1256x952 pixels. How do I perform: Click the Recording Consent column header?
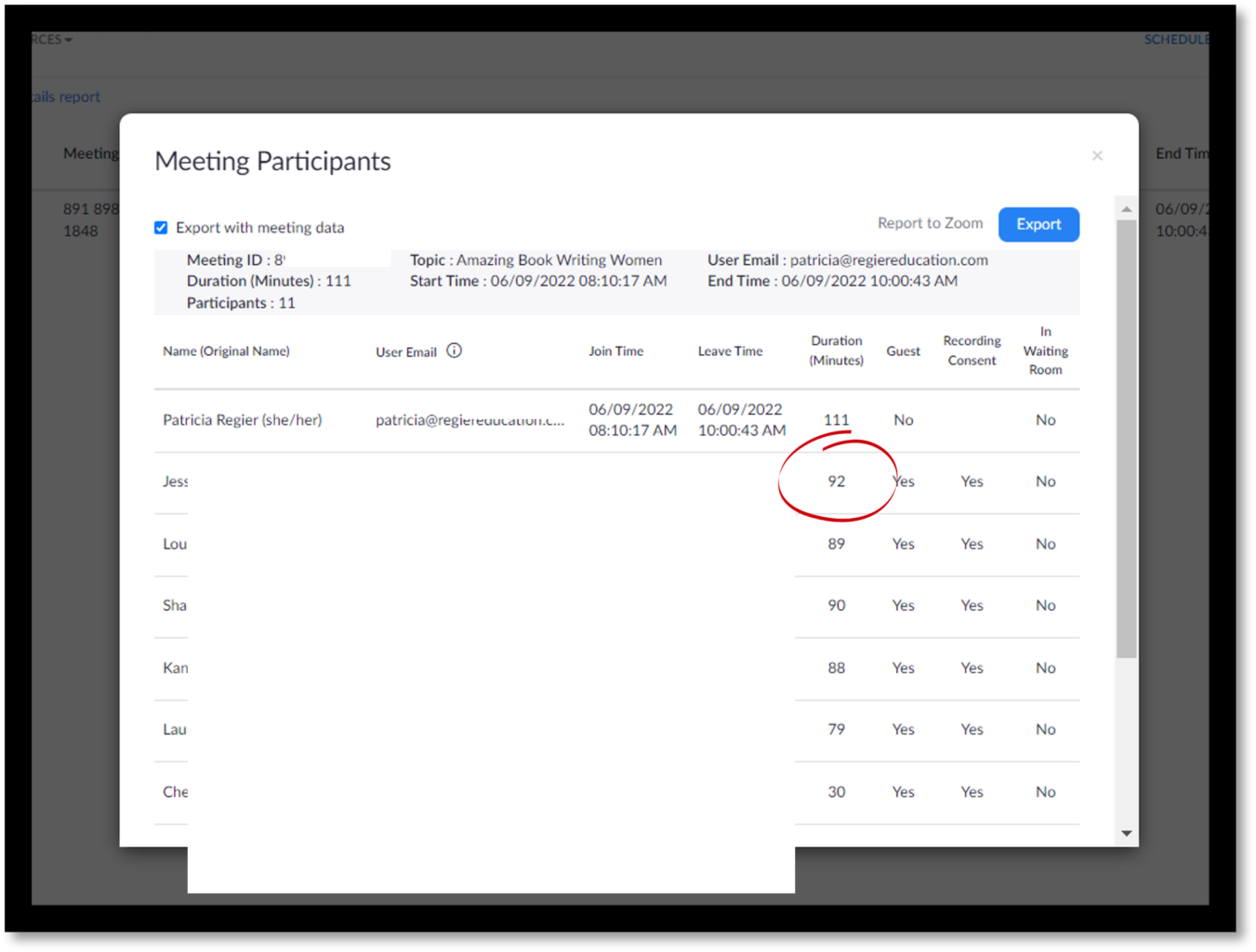(x=972, y=350)
